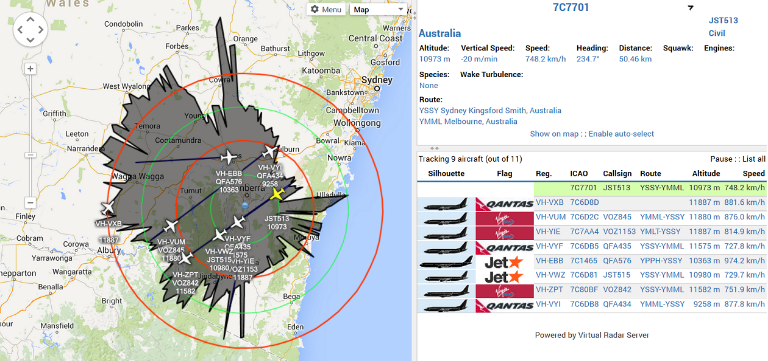Click the Pause tracking link
The height and width of the screenshot is (361, 768).
pyautogui.click(x=720, y=159)
